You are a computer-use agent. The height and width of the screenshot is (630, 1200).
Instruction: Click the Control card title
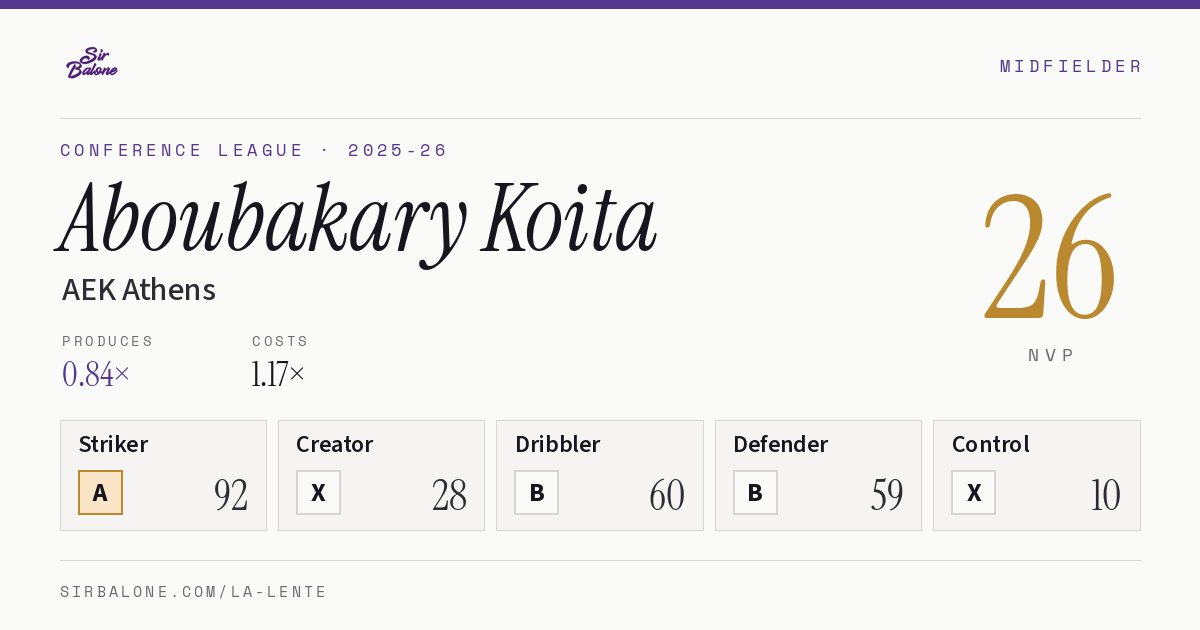990,444
